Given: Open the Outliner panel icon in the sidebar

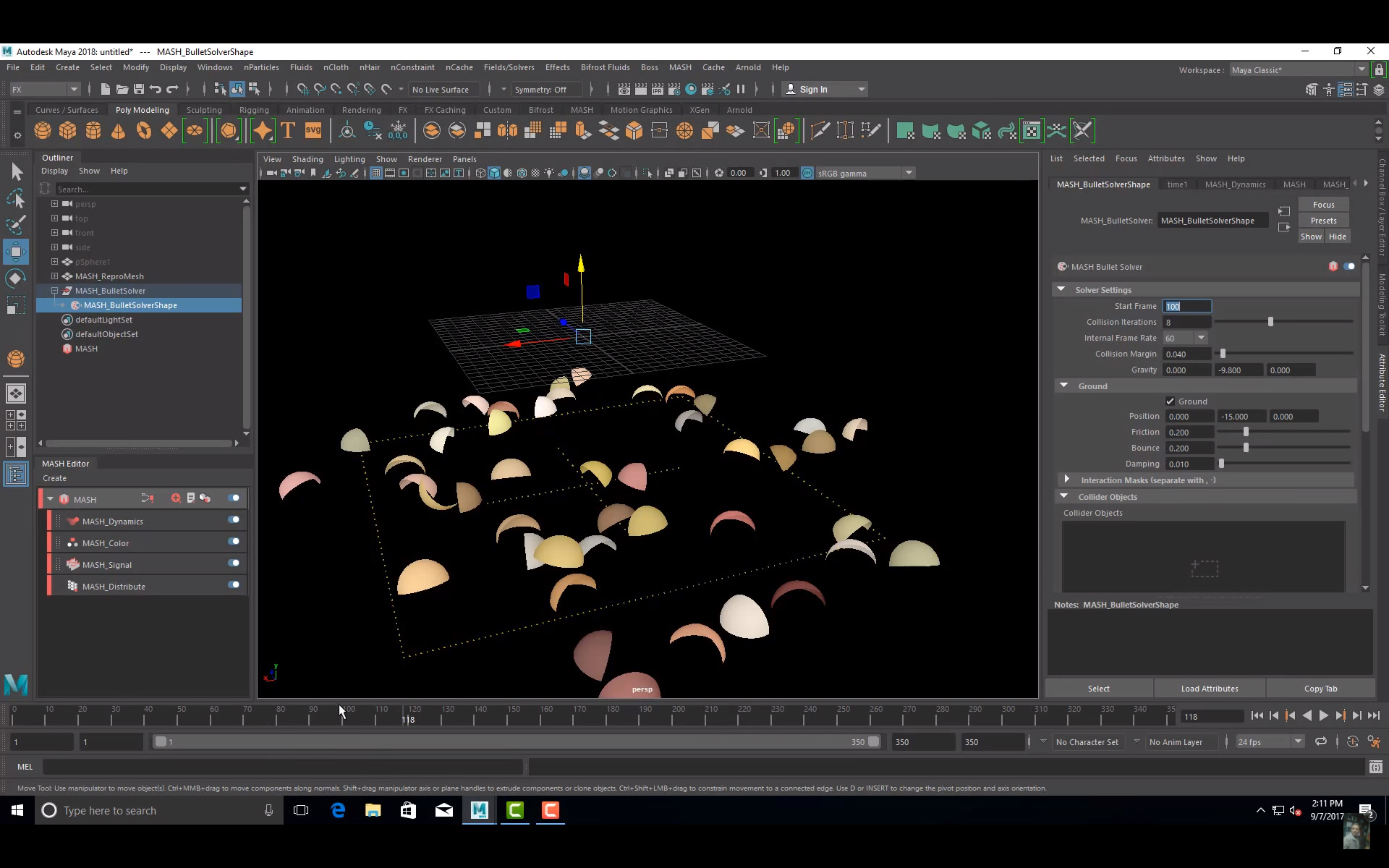Looking at the screenshot, I should [x=15, y=474].
